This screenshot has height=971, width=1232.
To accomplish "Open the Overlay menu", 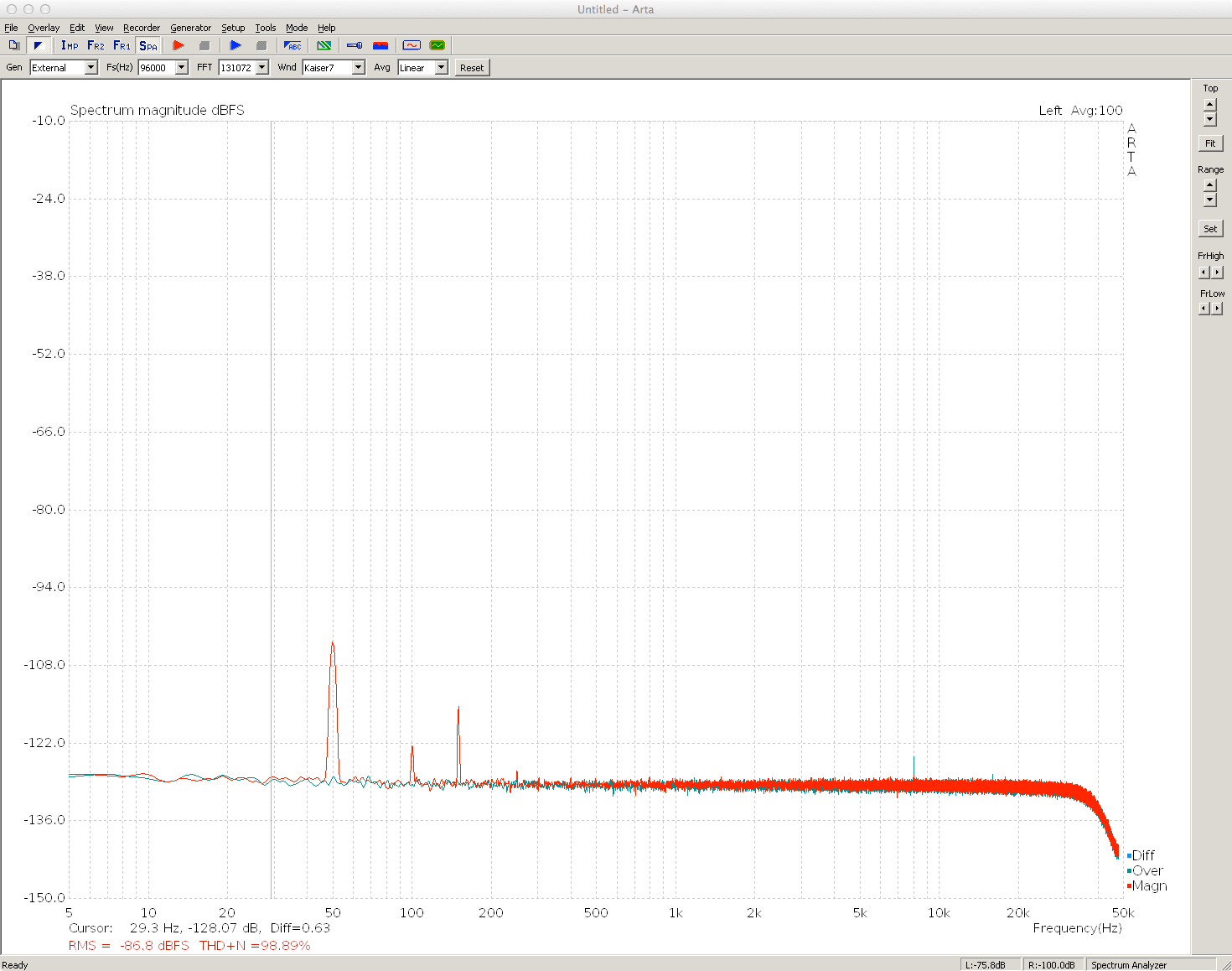I will click(x=44, y=28).
